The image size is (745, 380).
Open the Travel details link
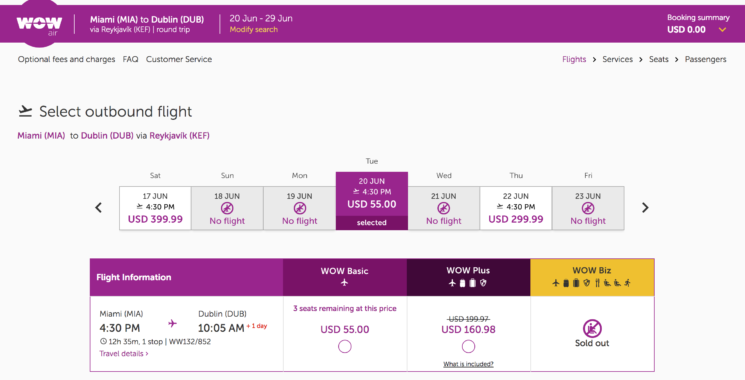pyautogui.click(x=124, y=353)
